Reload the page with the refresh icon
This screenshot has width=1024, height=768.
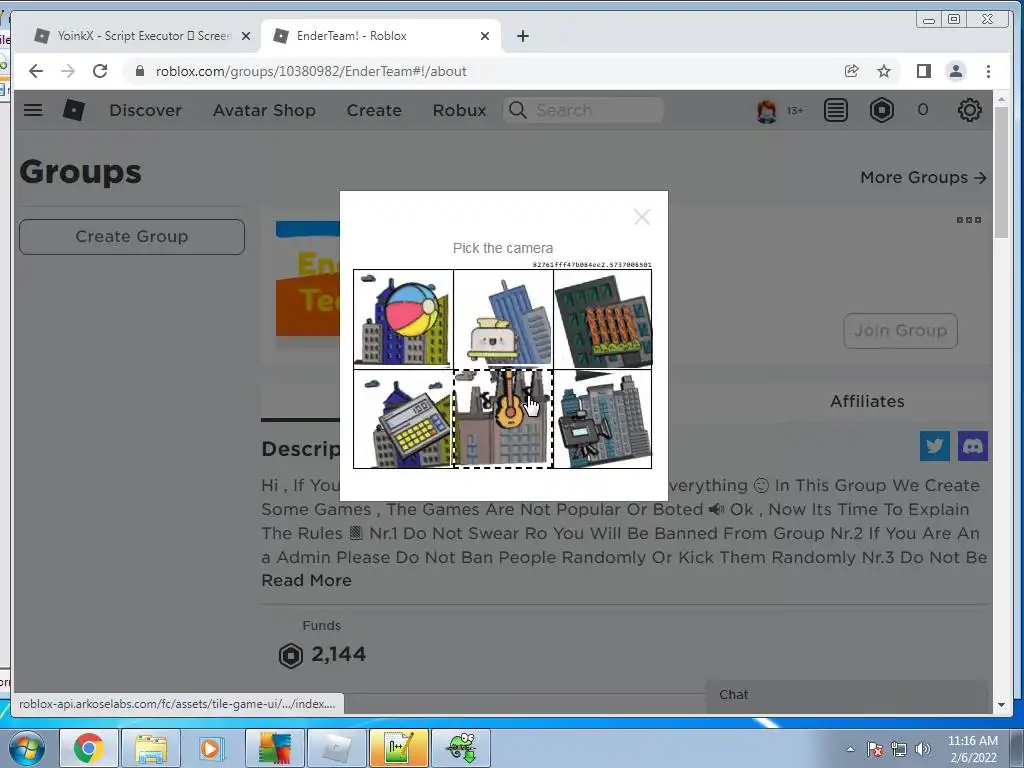tap(100, 71)
